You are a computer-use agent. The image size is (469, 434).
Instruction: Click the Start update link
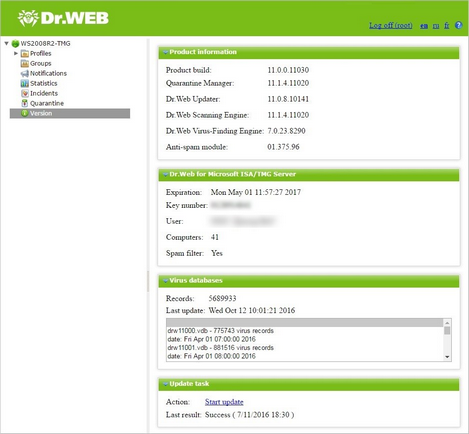(224, 402)
